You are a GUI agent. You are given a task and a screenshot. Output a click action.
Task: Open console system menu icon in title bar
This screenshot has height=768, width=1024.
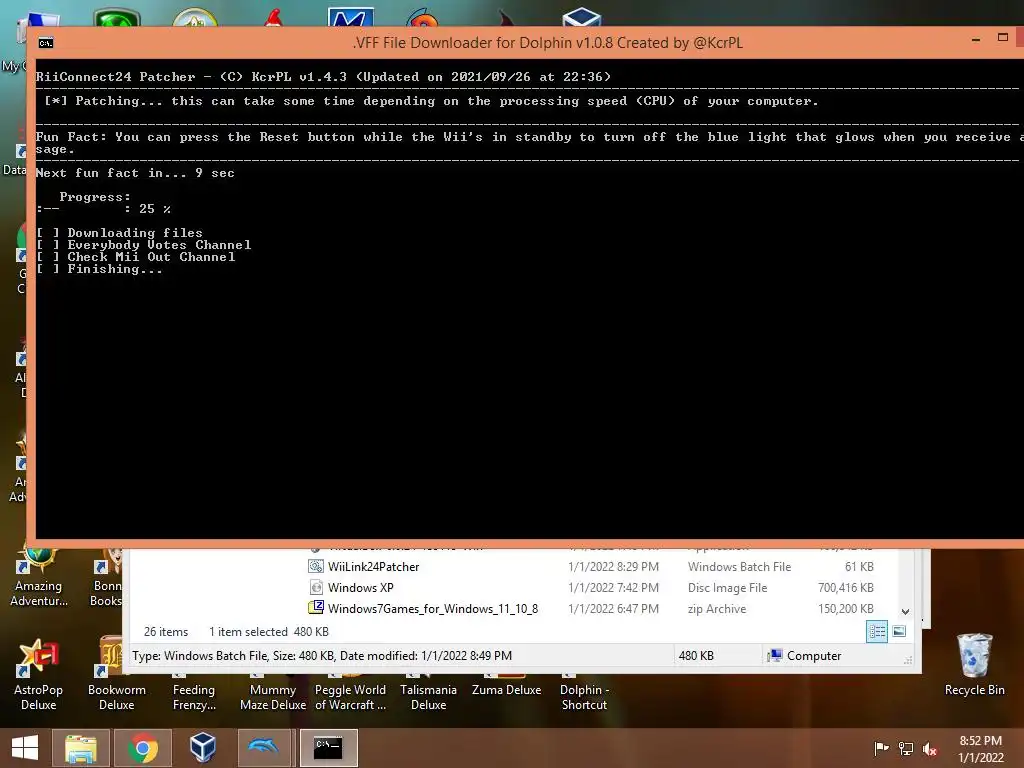point(46,43)
